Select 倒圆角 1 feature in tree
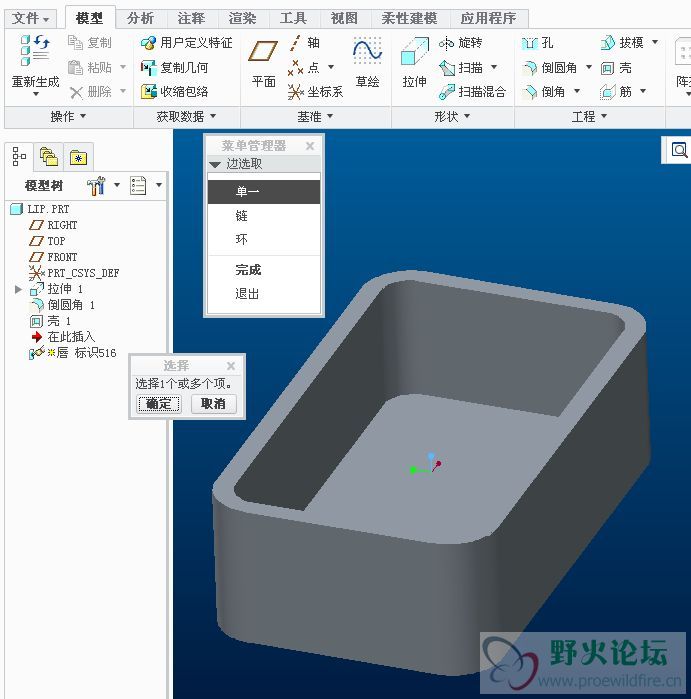This screenshot has width=691, height=699. point(62,305)
